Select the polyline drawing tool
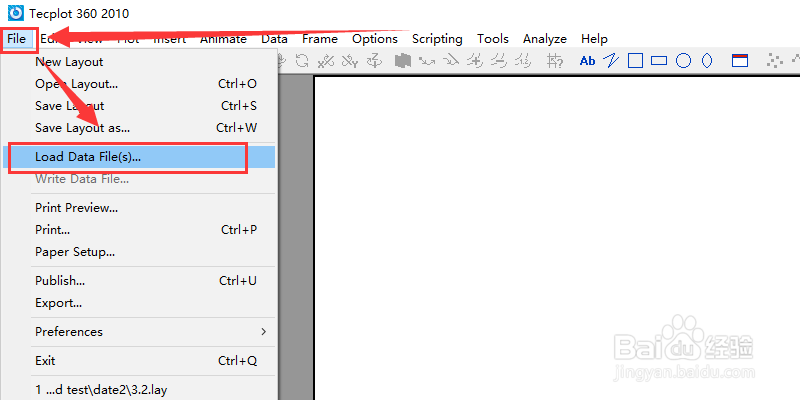The width and height of the screenshot is (800, 400). pyautogui.click(x=611, y=61)
